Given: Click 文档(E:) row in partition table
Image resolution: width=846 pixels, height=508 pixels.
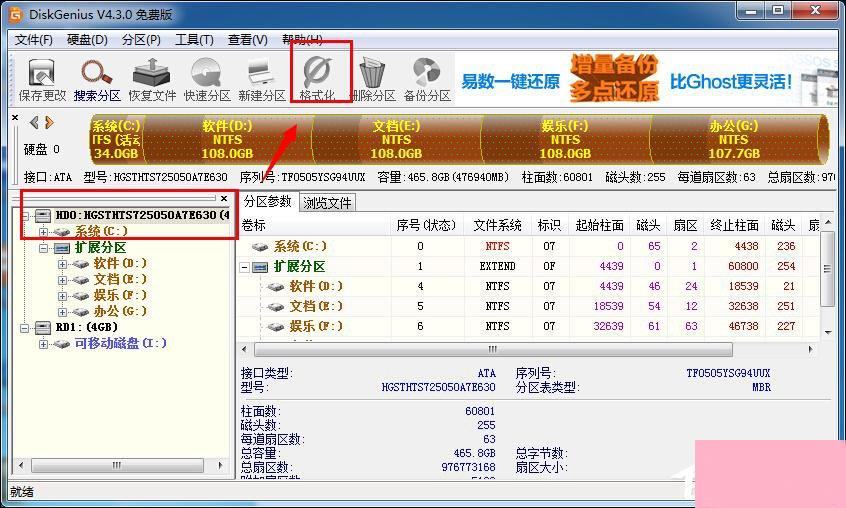Looking at the screenshot, I should (x=529, y=306).
